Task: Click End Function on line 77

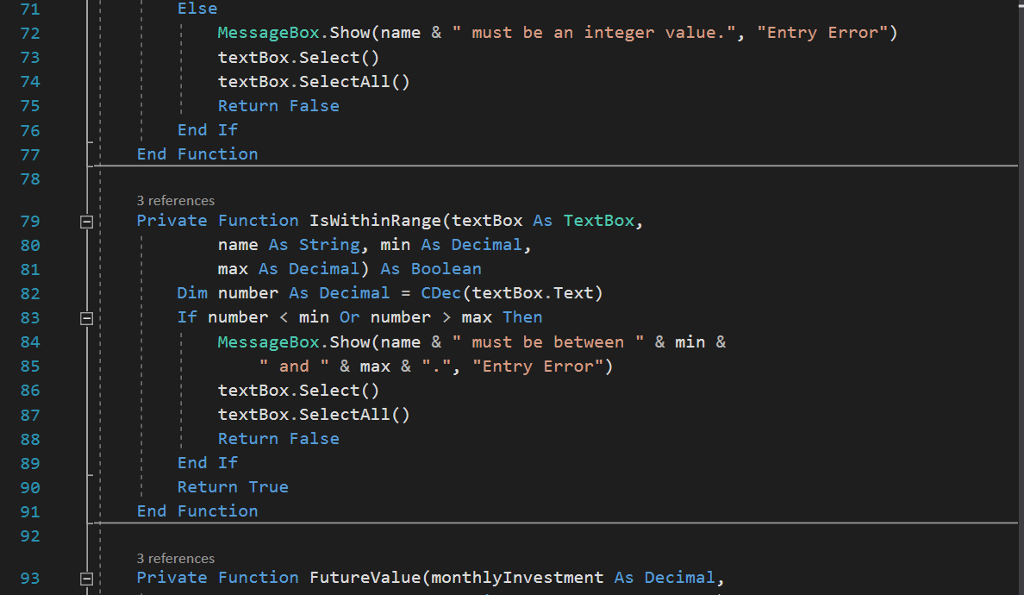Action: (x=197, y=154)
